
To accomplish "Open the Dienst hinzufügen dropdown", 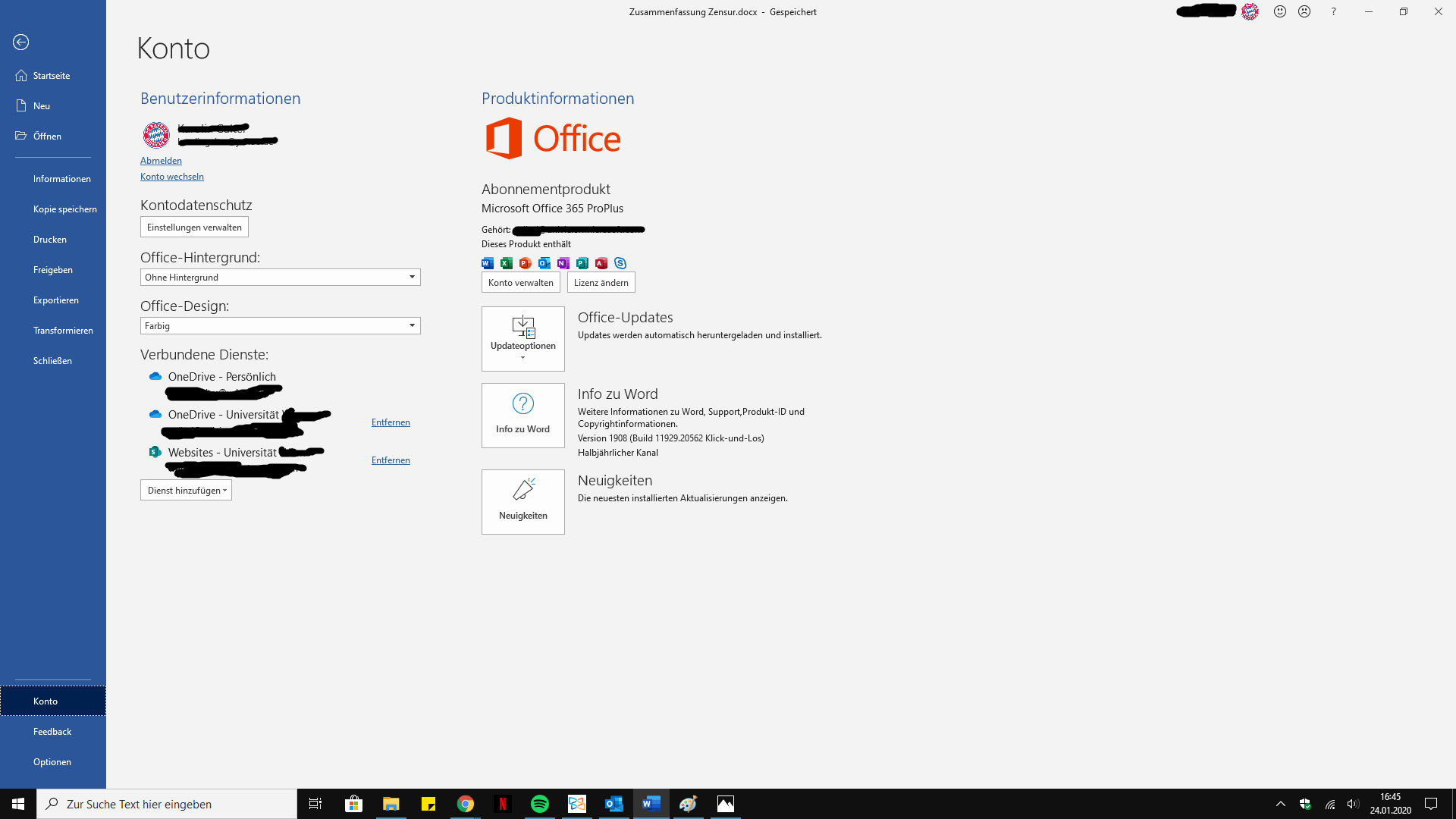I will [x=186, y=491].
